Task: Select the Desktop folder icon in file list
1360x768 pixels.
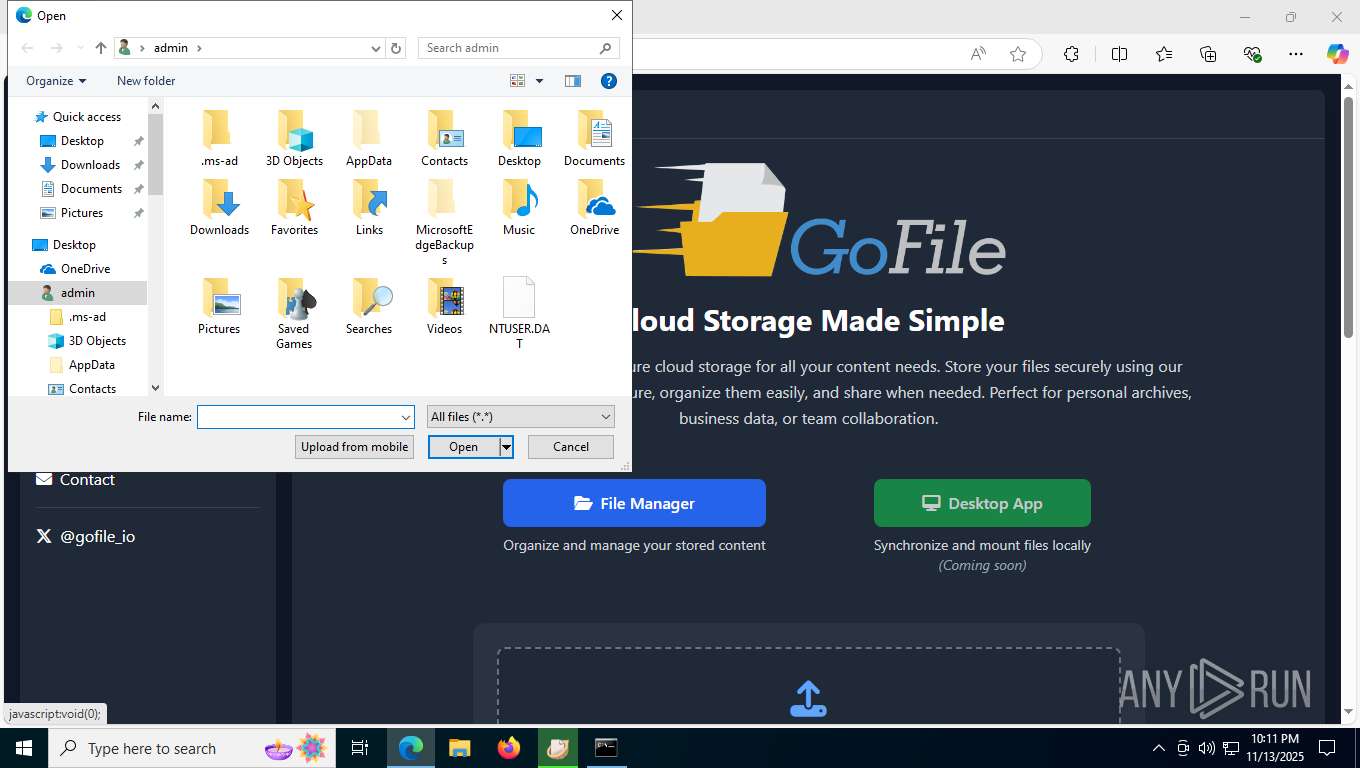Action: (x=519, y=130)
